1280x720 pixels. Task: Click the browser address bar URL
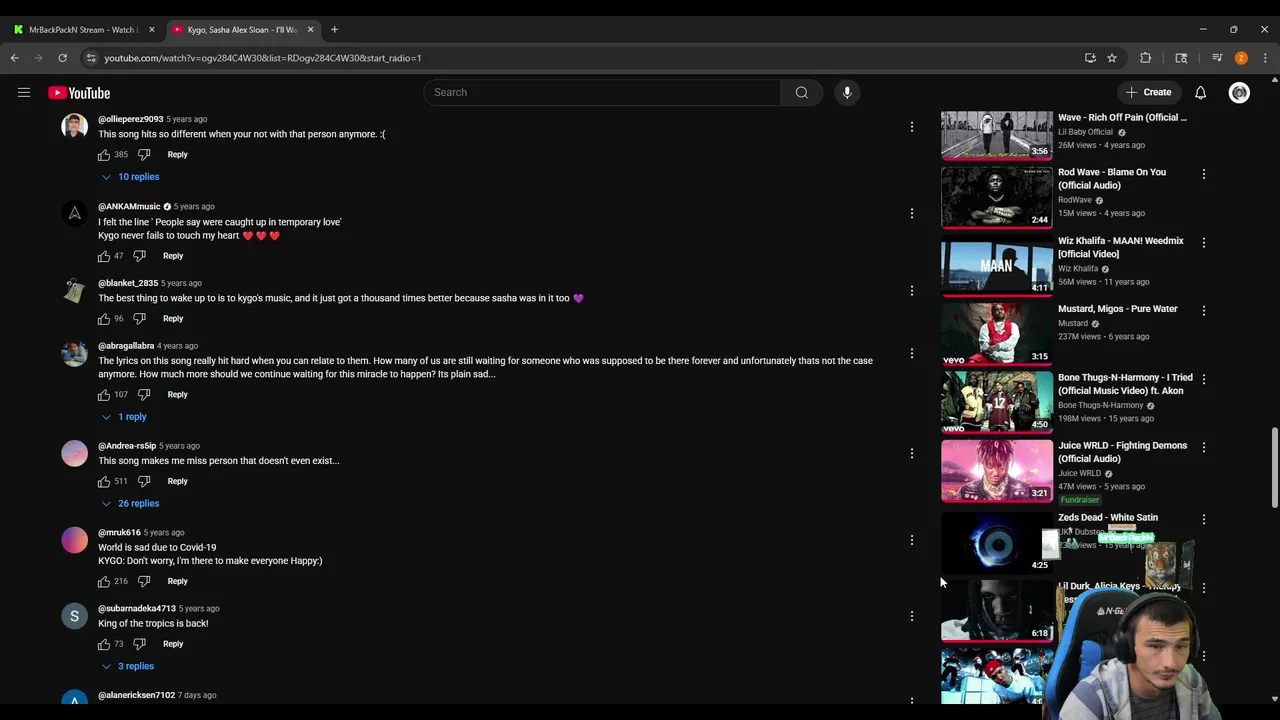(x=263, y=58)
